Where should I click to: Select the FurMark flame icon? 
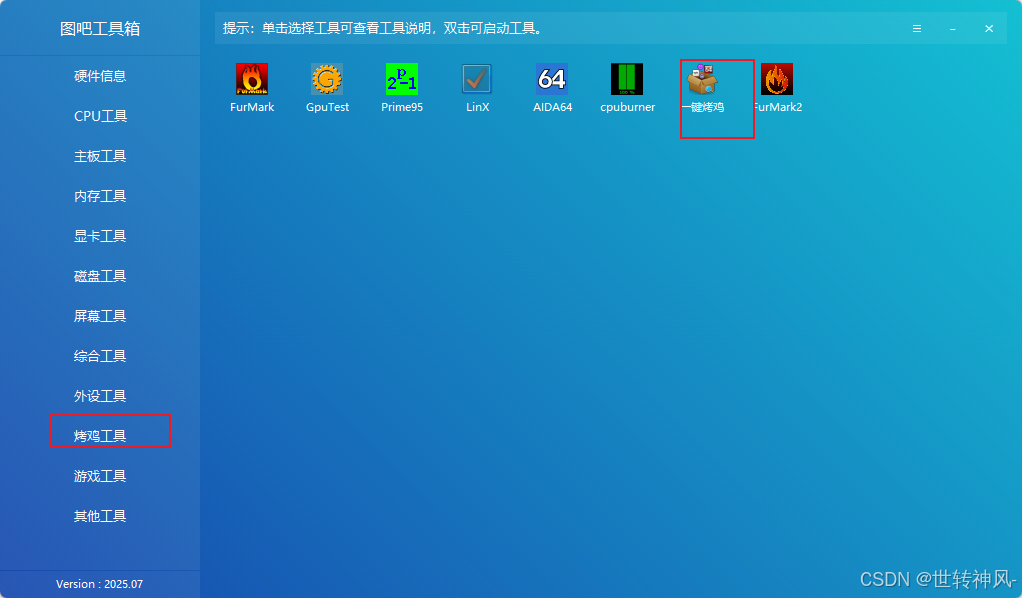252,79
